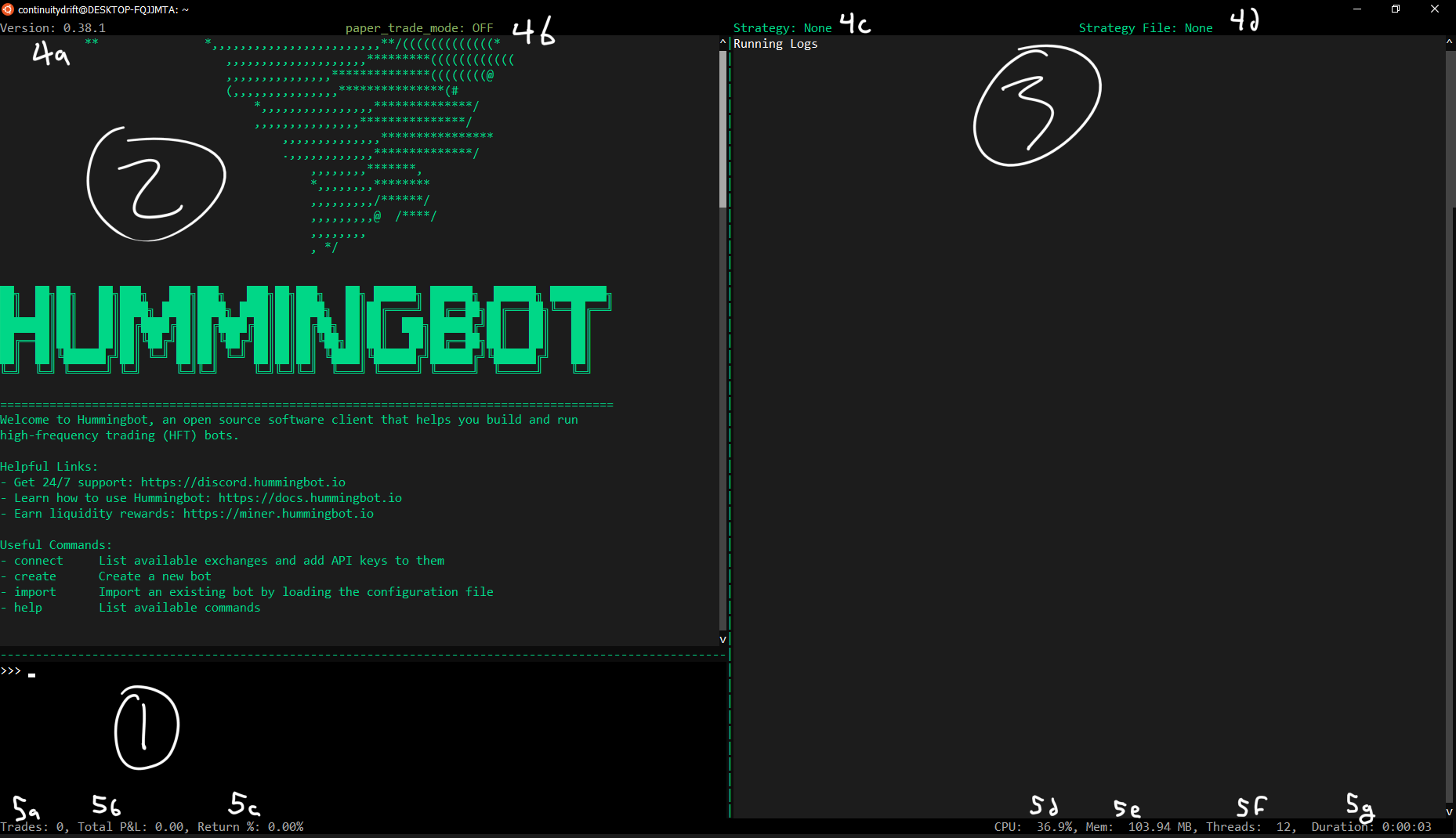Click the 'Total P&L: 0.00' status entry
1456x838 pixels.
coord(132,827)
